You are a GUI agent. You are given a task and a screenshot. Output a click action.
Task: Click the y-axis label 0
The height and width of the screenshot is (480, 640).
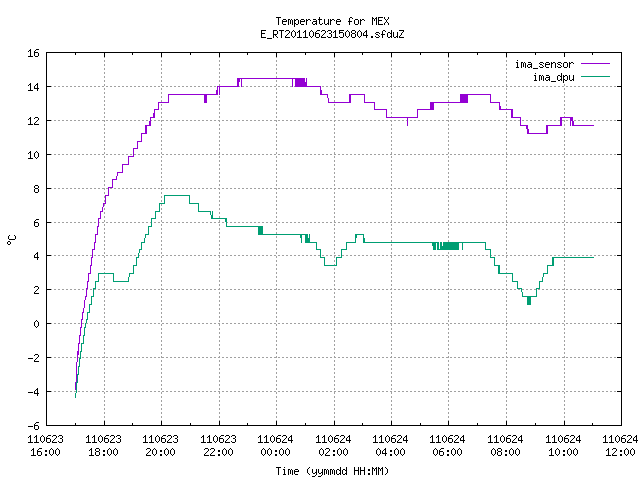37,324
